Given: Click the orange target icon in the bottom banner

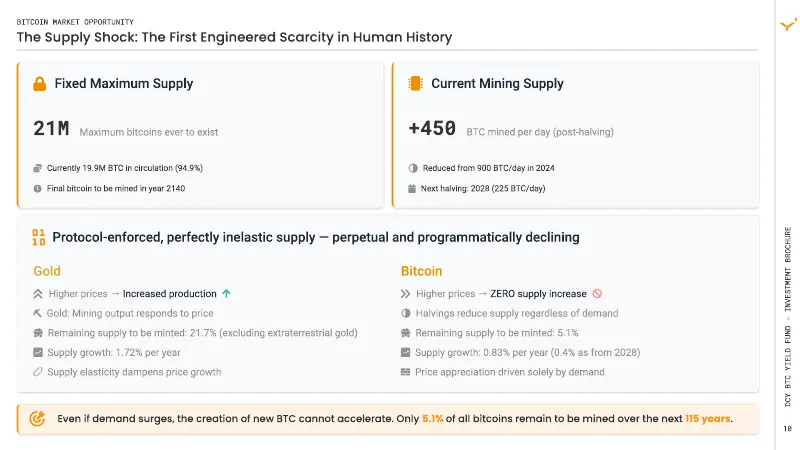Looking at the screenshot, I should click(37, 418).
